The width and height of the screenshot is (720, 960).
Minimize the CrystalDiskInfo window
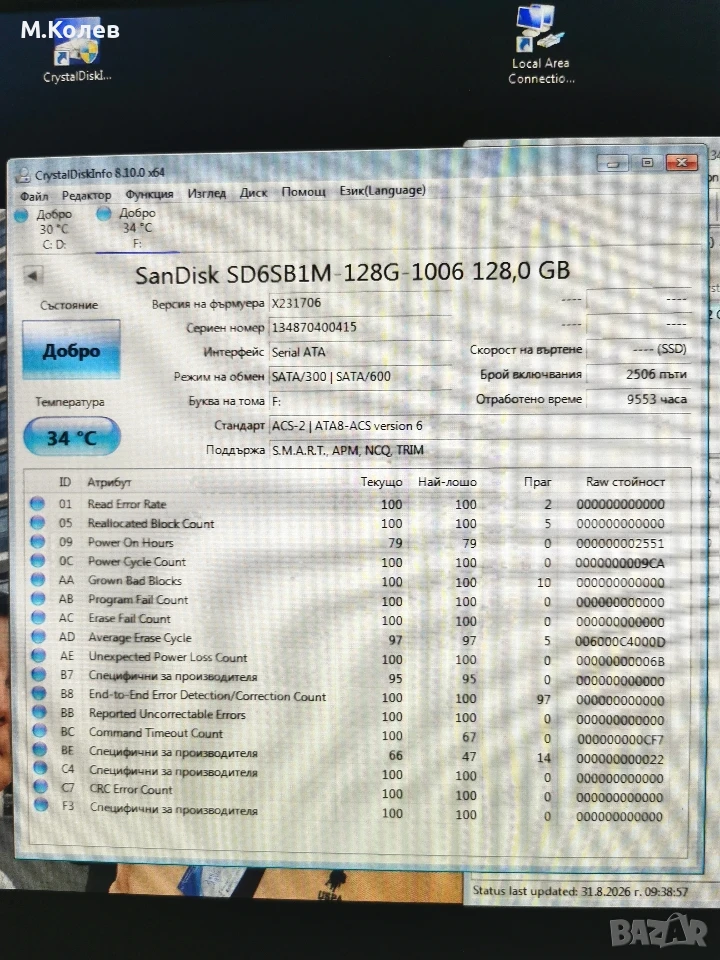613,163
